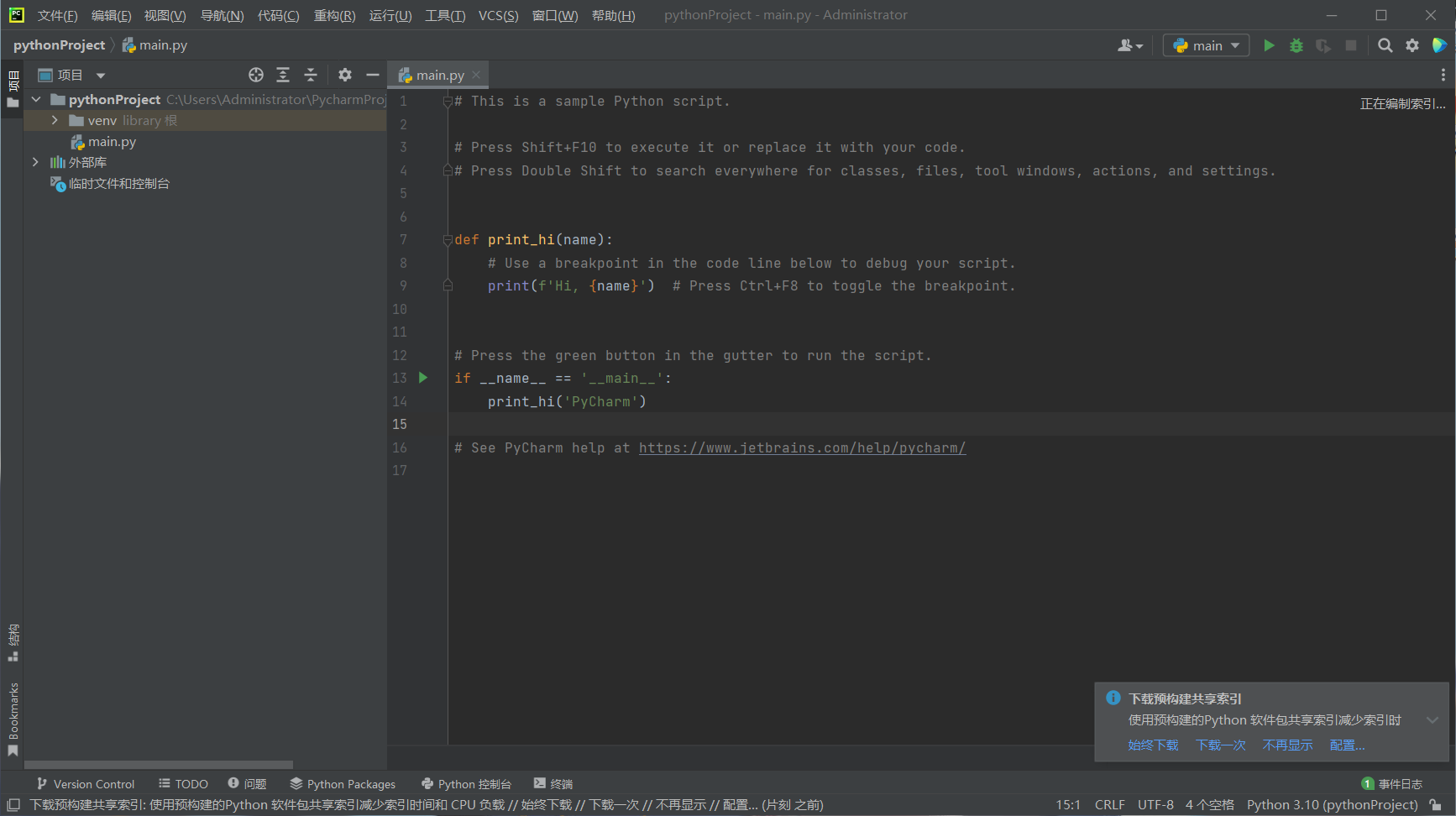Click the stop process square icon

click(x=1351, y=45)
